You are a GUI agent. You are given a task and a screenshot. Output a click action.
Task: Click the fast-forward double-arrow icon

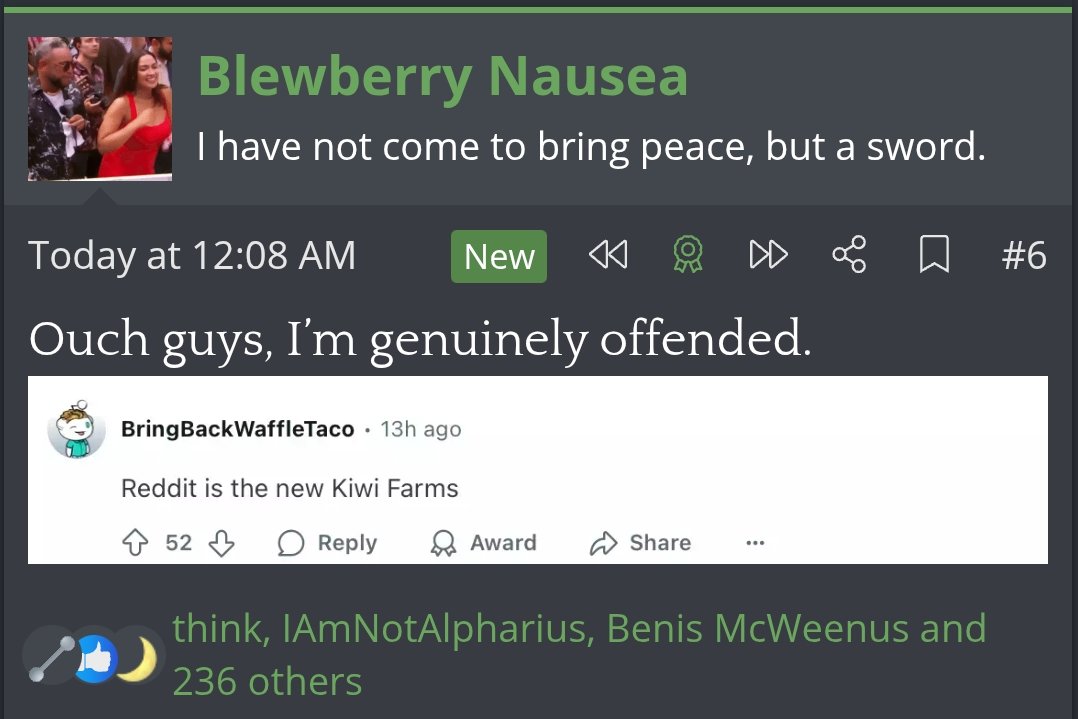768,257
